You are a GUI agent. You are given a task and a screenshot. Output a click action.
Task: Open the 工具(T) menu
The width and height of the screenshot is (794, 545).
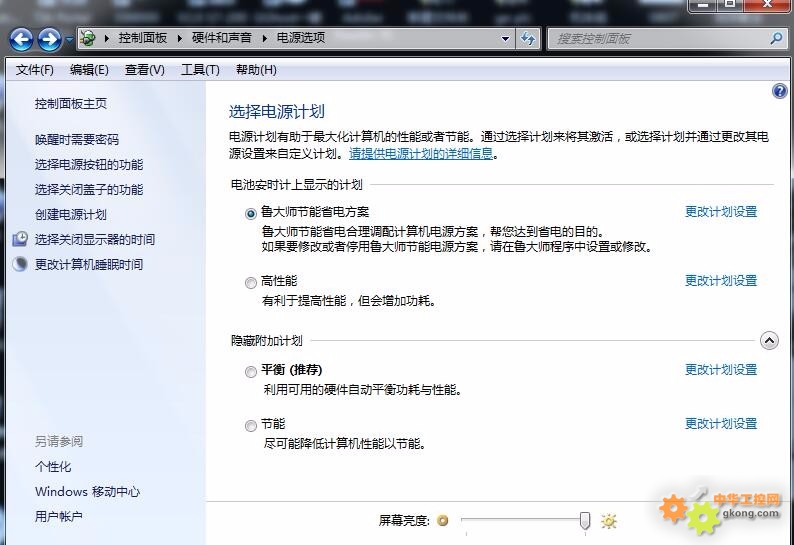pyautogui.click(x=201, y=70)
